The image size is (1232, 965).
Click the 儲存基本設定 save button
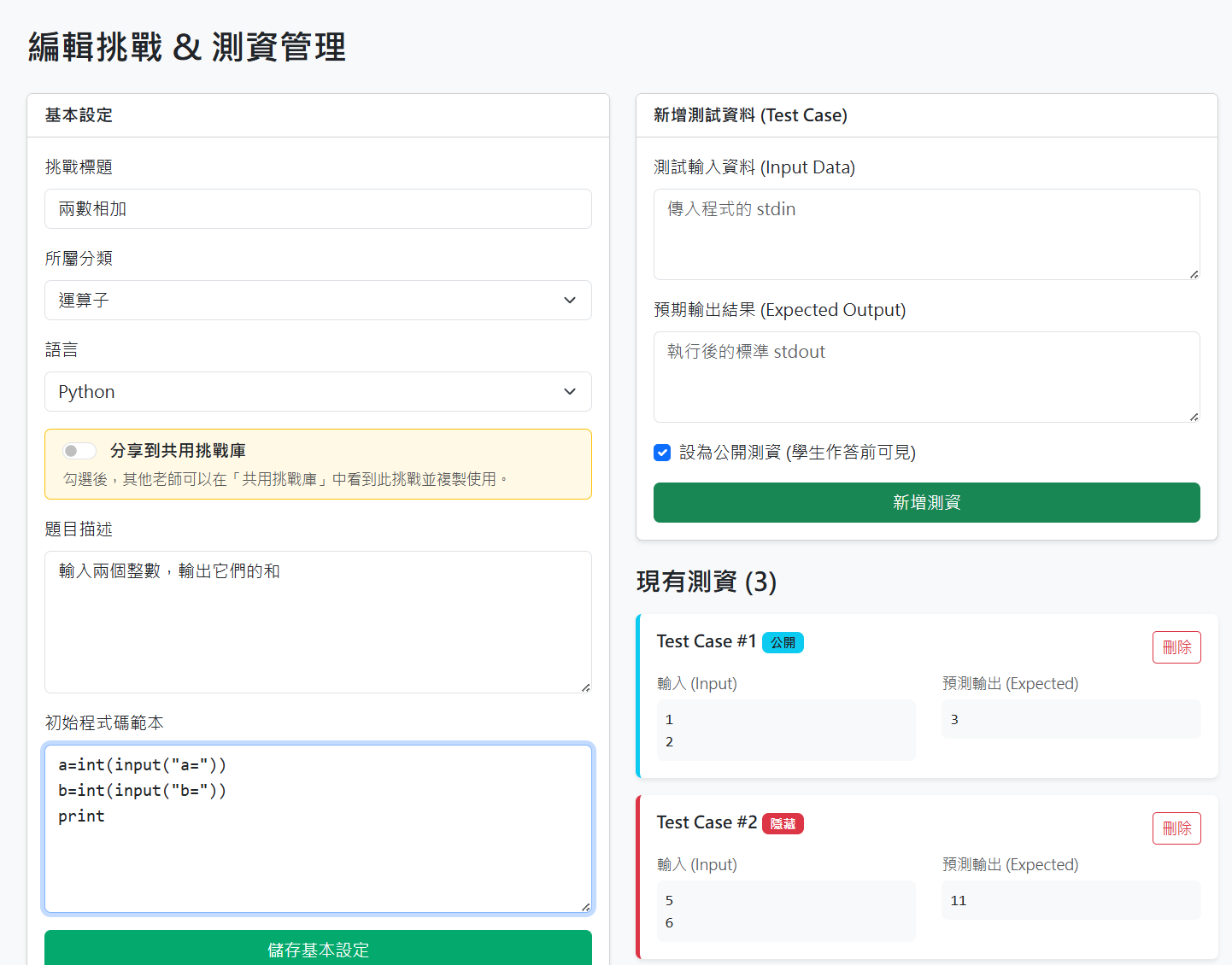coord(318,949)
